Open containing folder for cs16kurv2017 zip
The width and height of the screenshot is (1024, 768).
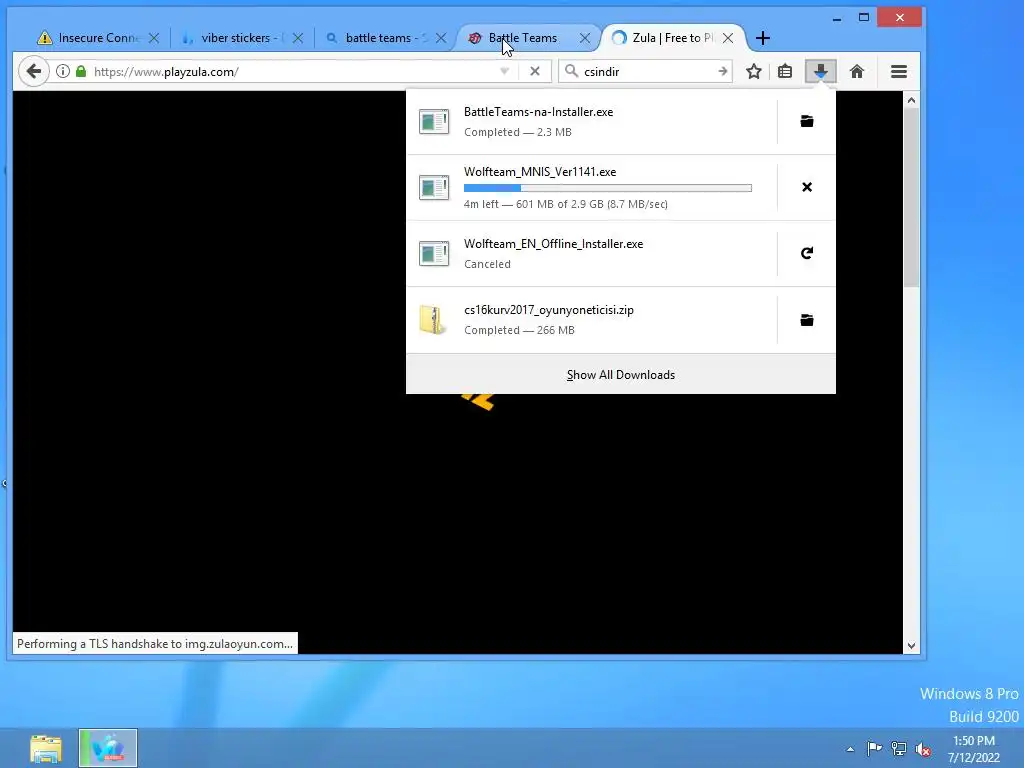[x=807, y=319]
